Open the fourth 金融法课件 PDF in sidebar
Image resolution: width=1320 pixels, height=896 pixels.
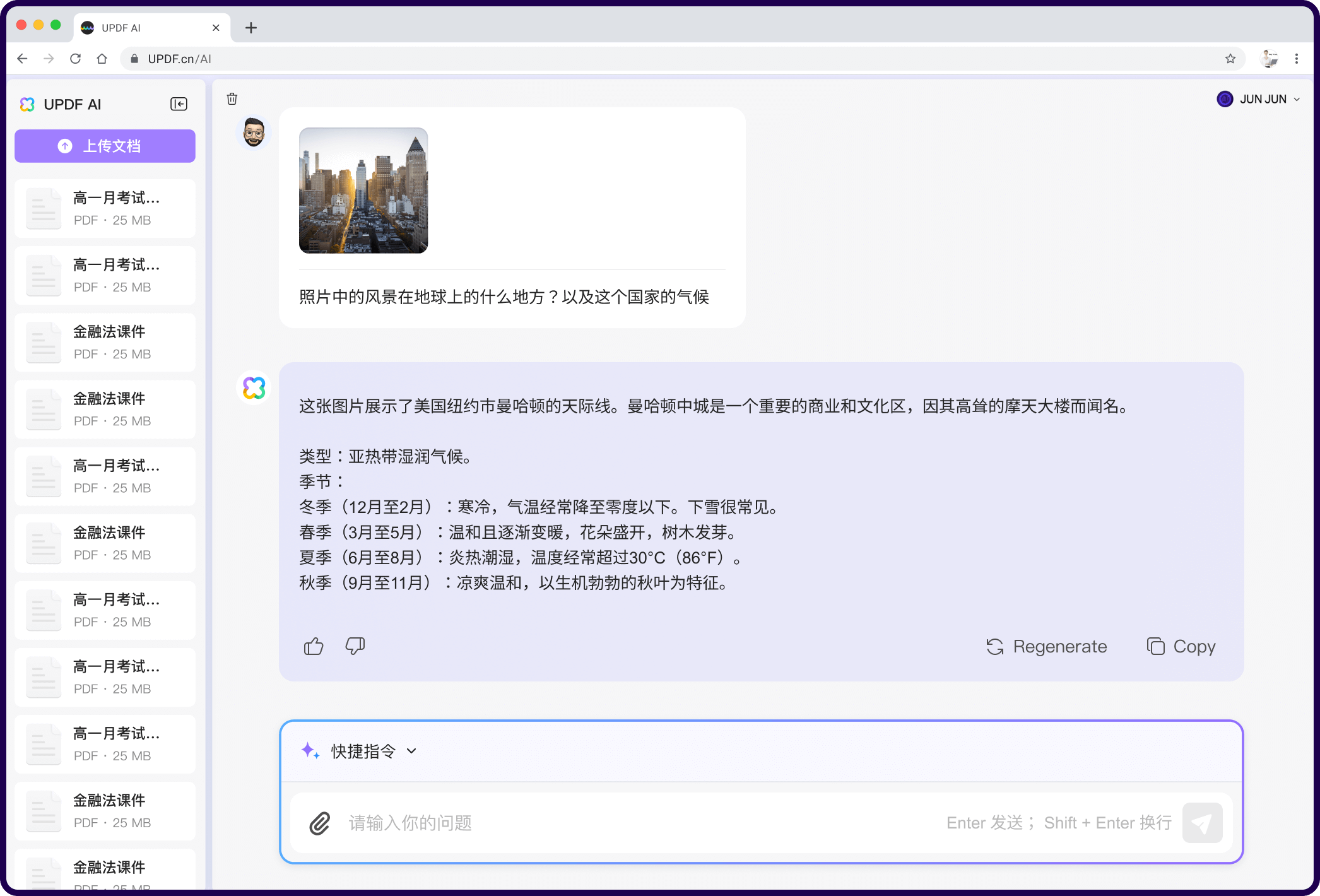tap(105, 810)
